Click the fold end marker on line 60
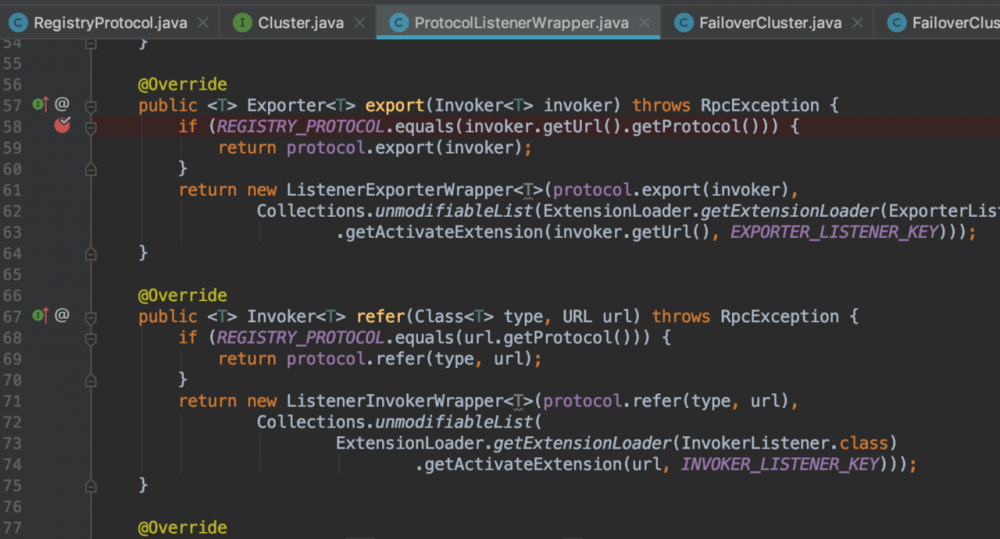This screenshot has width=1000, height=539. point(91,170)
